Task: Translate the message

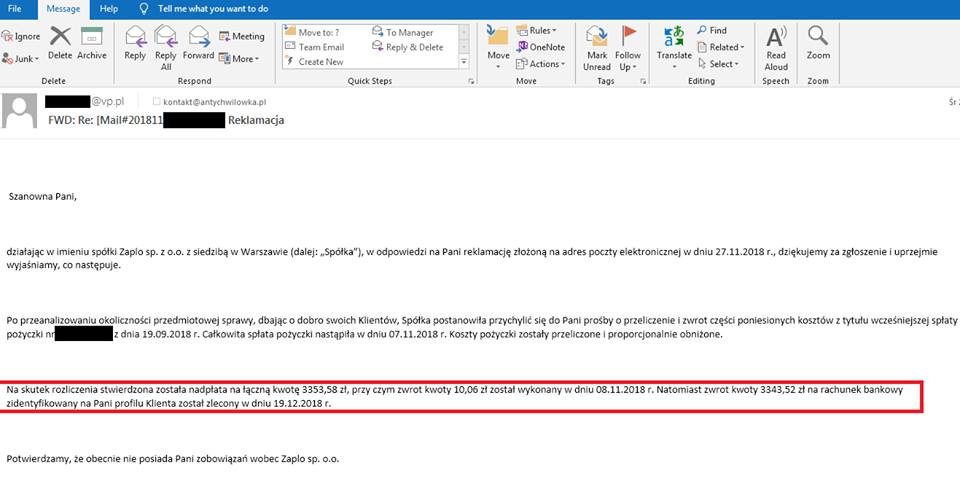Action: point(674,47)
